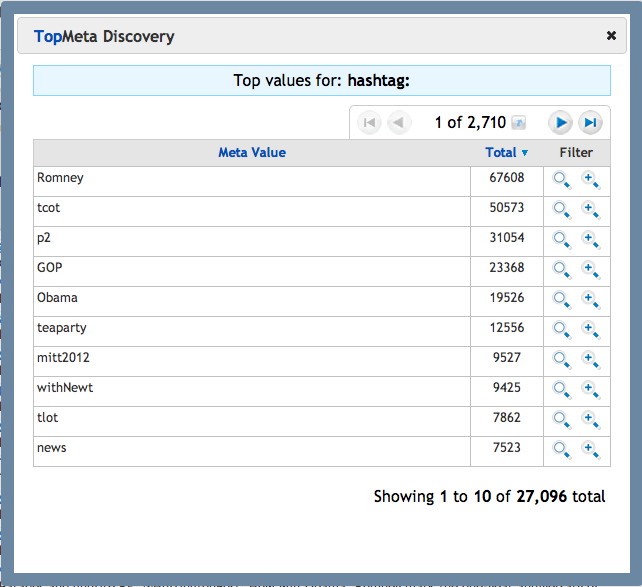Click the '1 of 2,710' page indicator
The width and height of the screenshot is (642, 587).
pos(470,122)
